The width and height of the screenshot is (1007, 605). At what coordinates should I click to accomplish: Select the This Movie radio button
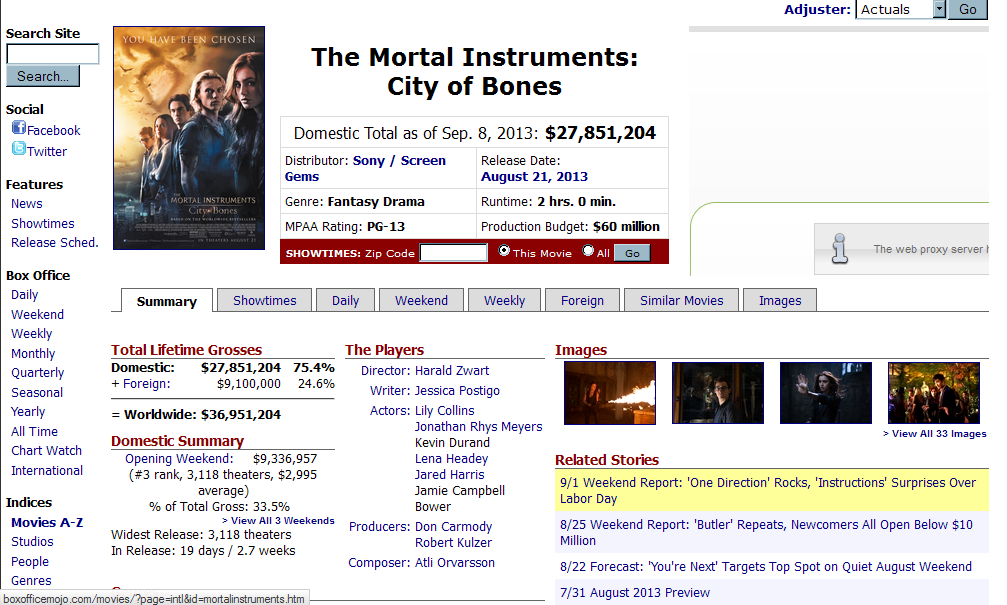pyautogui.click(x=504, y=250)
